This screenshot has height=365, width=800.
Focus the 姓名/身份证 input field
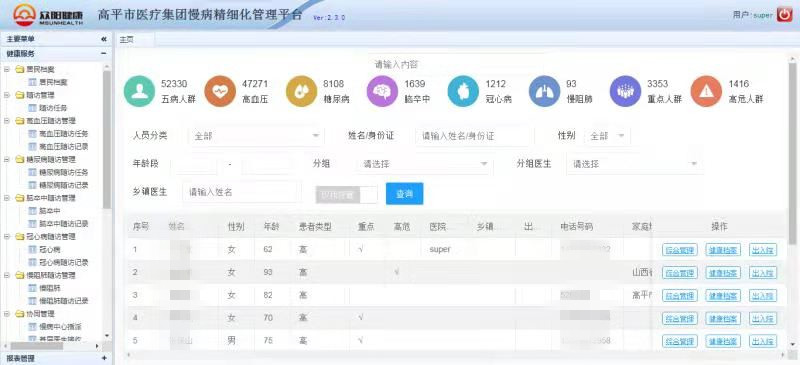pos(475,136)
